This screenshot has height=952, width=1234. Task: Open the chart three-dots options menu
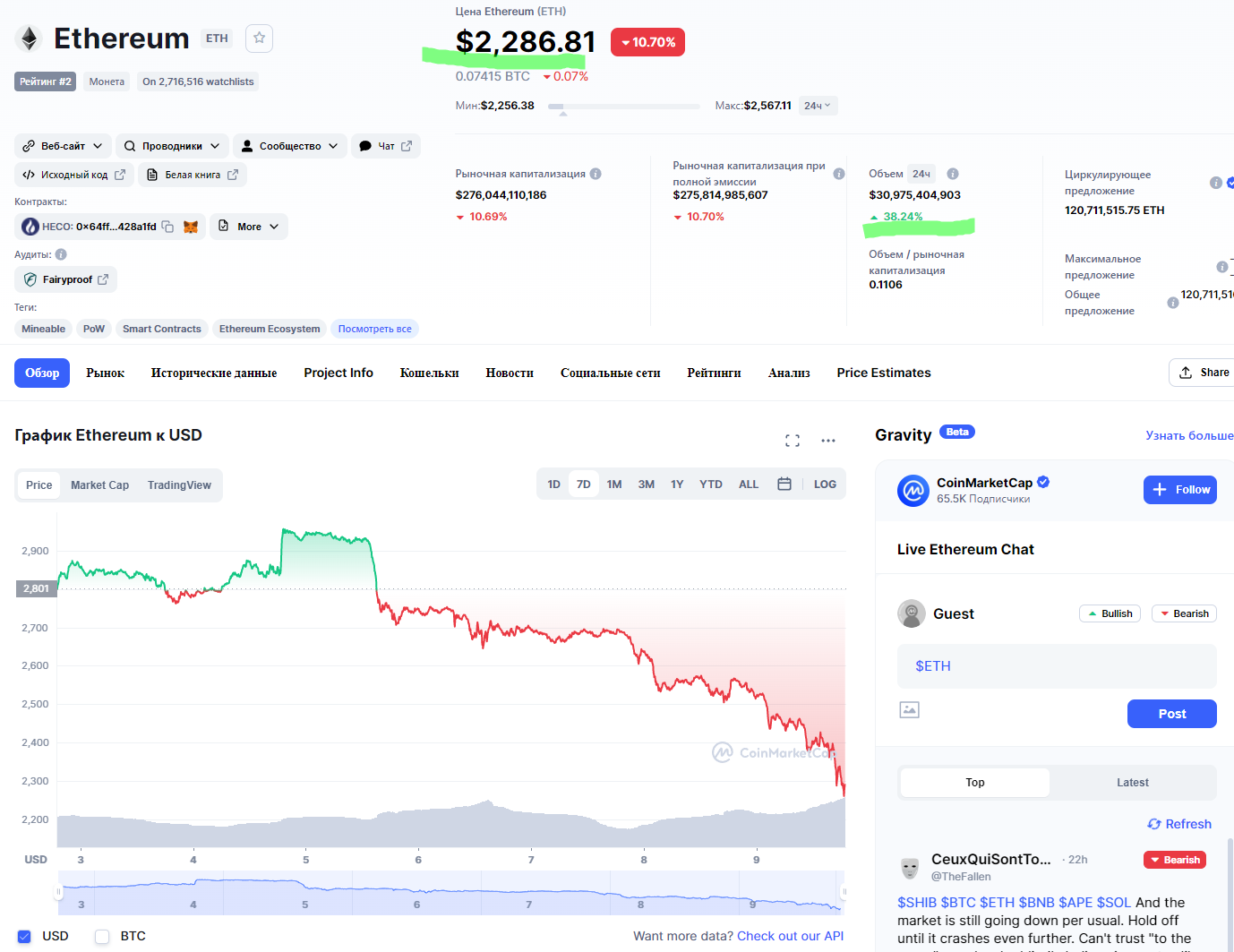pyautogui.click(x=828, y=441)
